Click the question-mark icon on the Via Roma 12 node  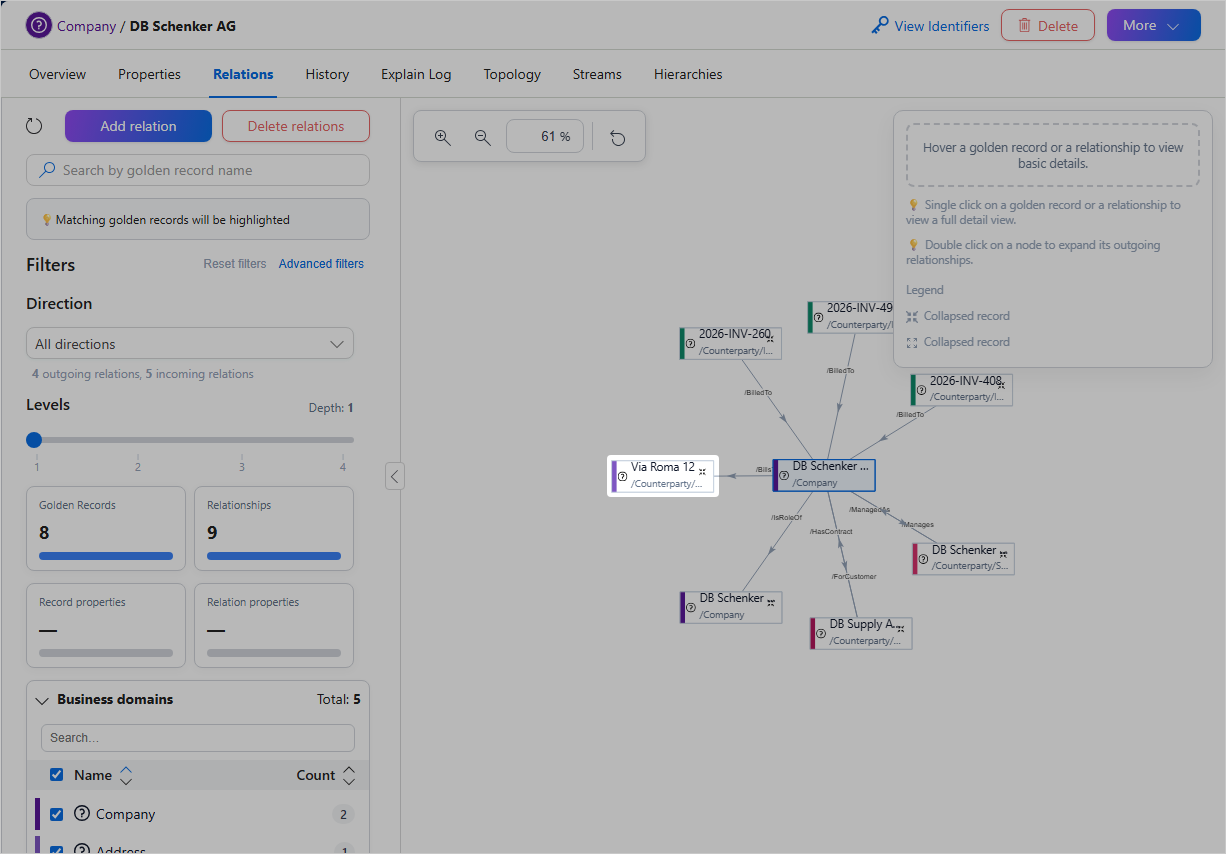(x=622, y=476)
